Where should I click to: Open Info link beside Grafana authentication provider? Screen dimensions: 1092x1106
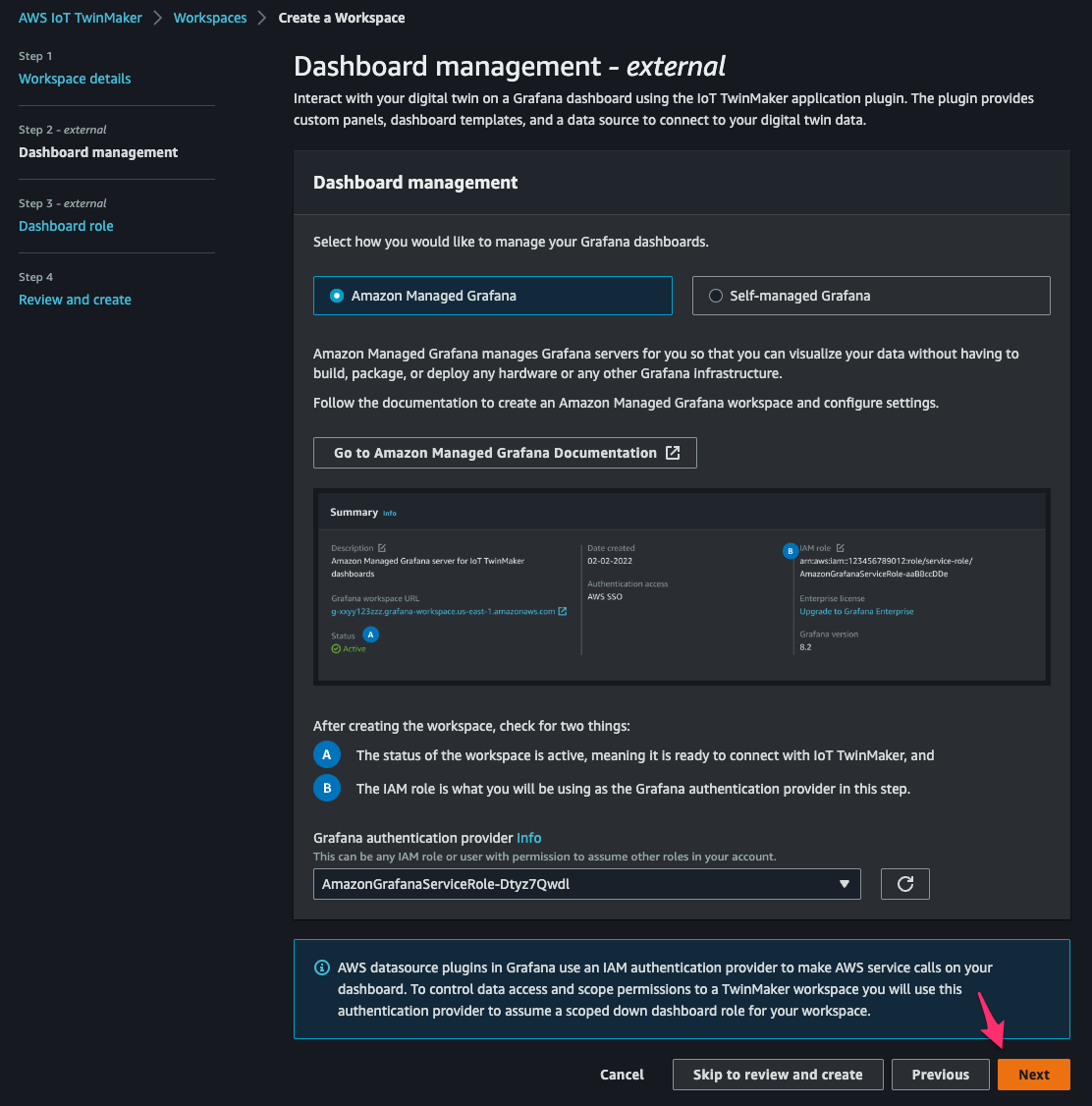pyautogui.click(x=528, y=838)
